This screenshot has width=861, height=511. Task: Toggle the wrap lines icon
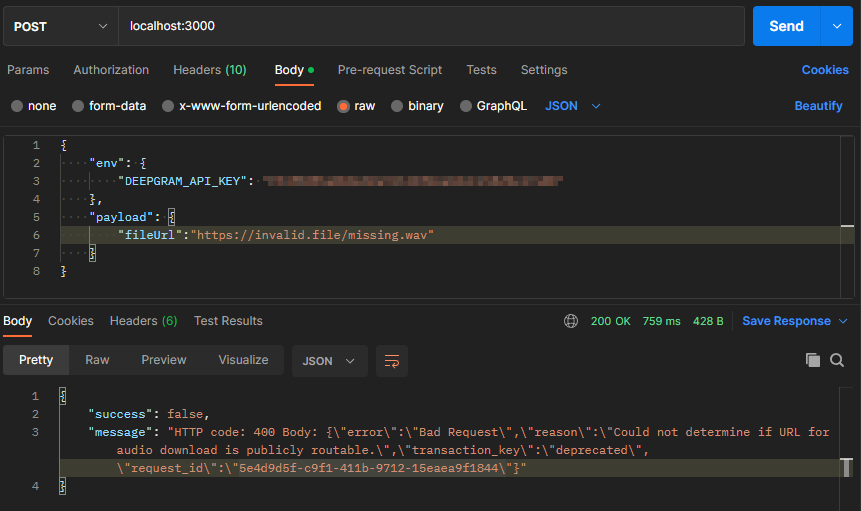tap(392, 361)
